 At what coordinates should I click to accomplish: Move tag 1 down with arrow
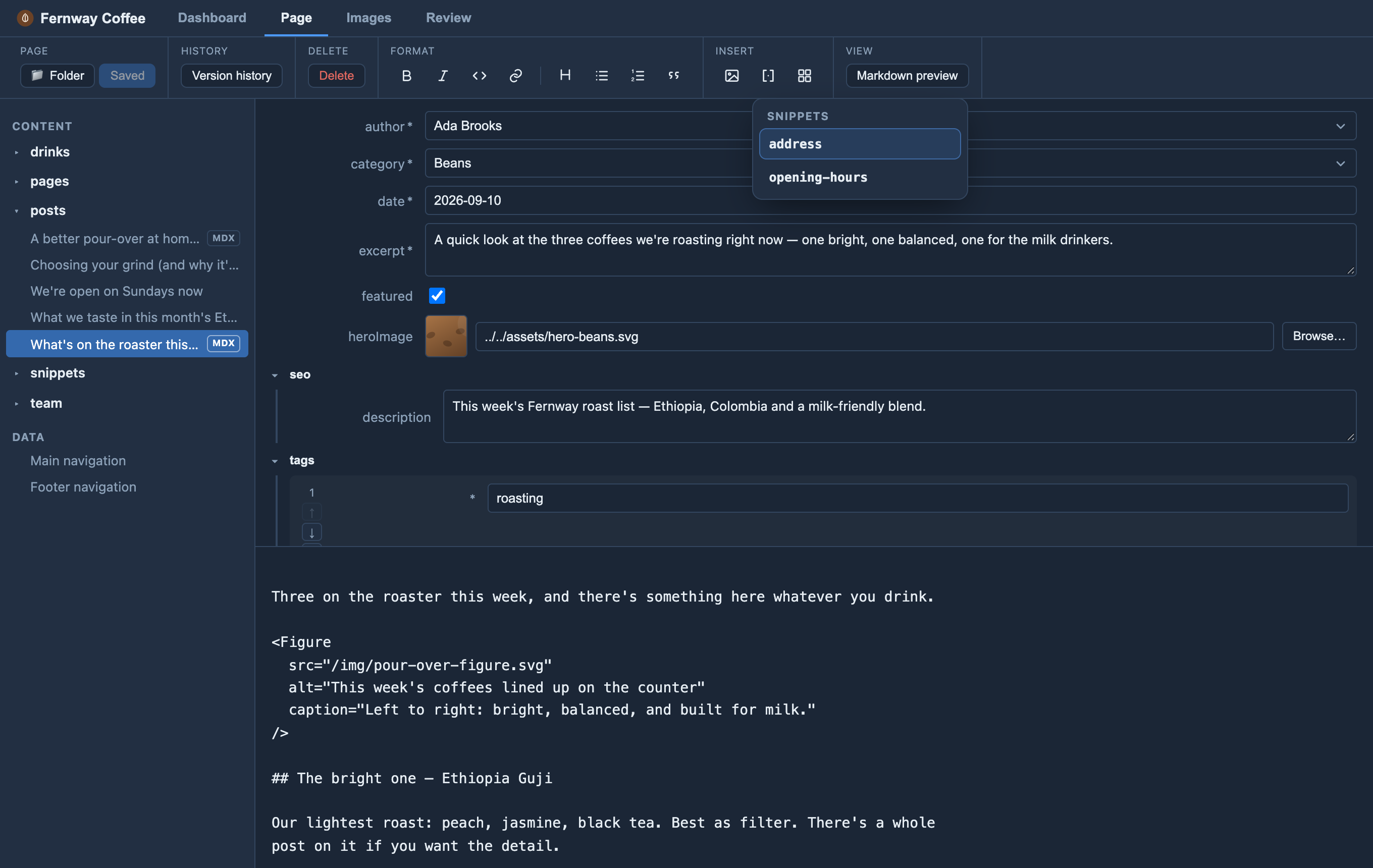(x=312, y=532)
